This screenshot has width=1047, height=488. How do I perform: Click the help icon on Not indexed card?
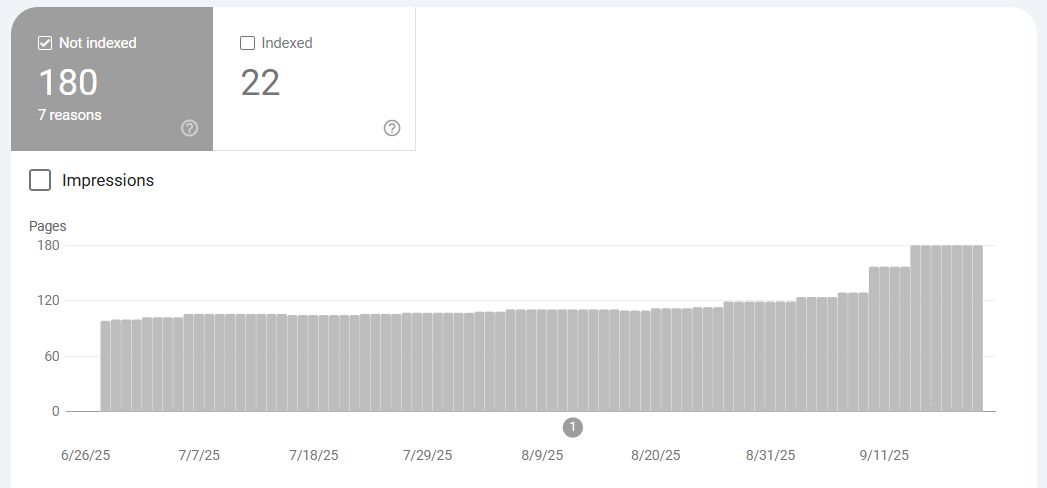tap(189, 128)
